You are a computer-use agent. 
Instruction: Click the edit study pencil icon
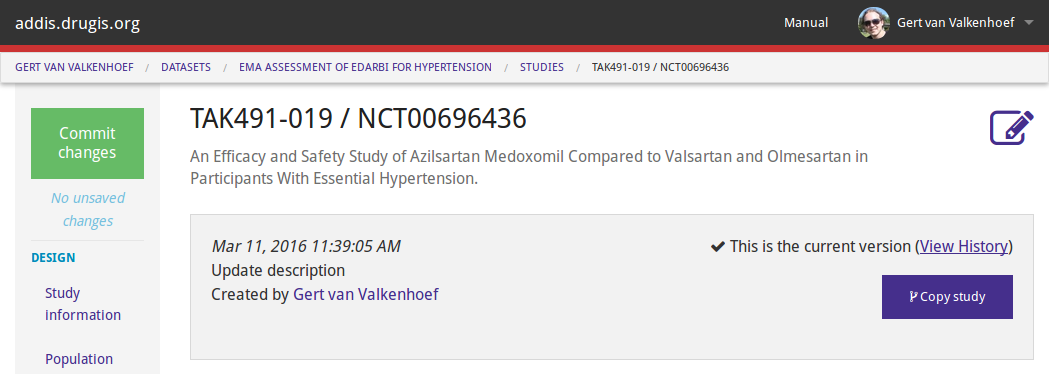(x=1011, y=127)
